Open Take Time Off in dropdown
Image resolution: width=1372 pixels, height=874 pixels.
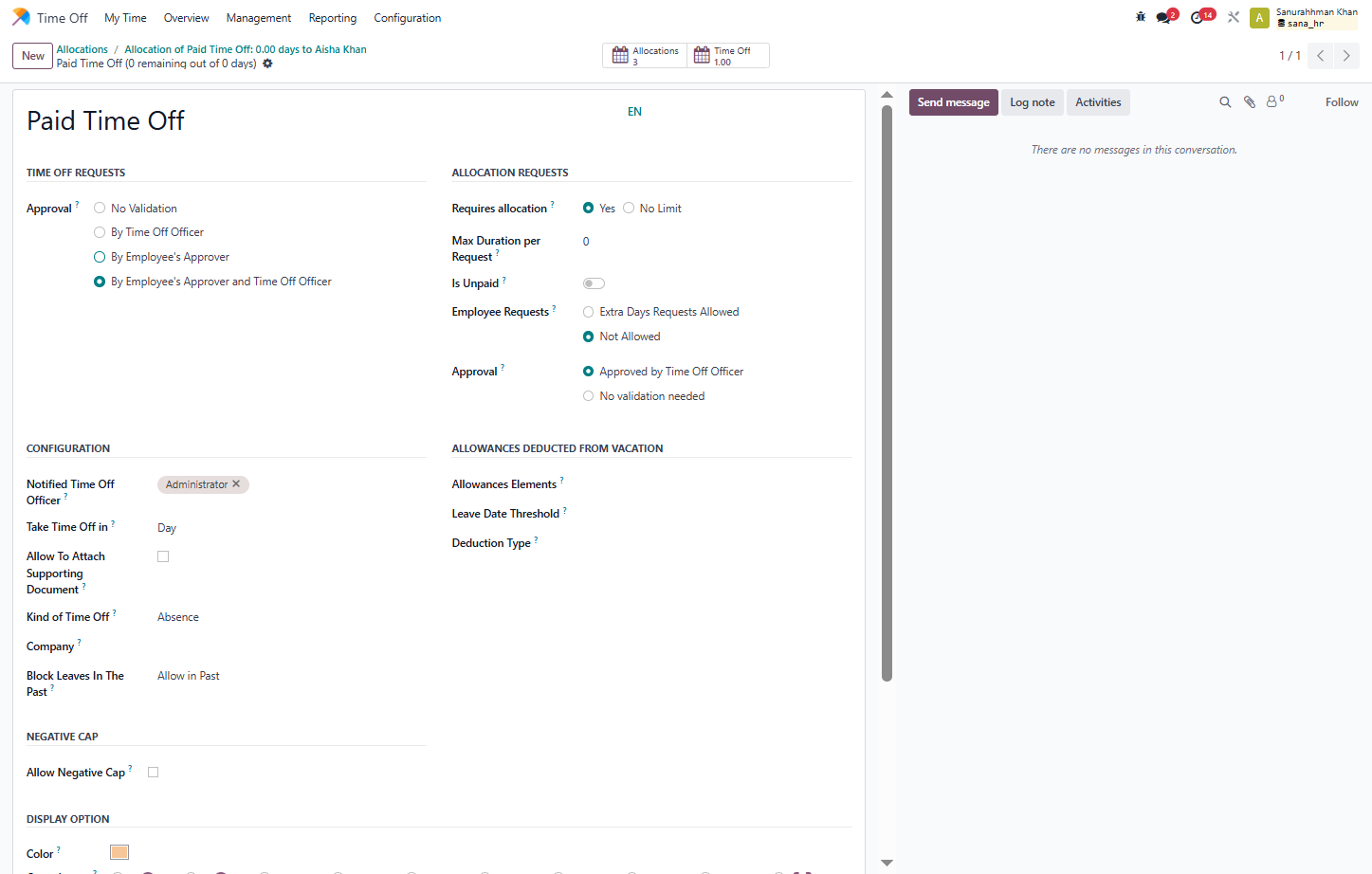pos(291,528)
